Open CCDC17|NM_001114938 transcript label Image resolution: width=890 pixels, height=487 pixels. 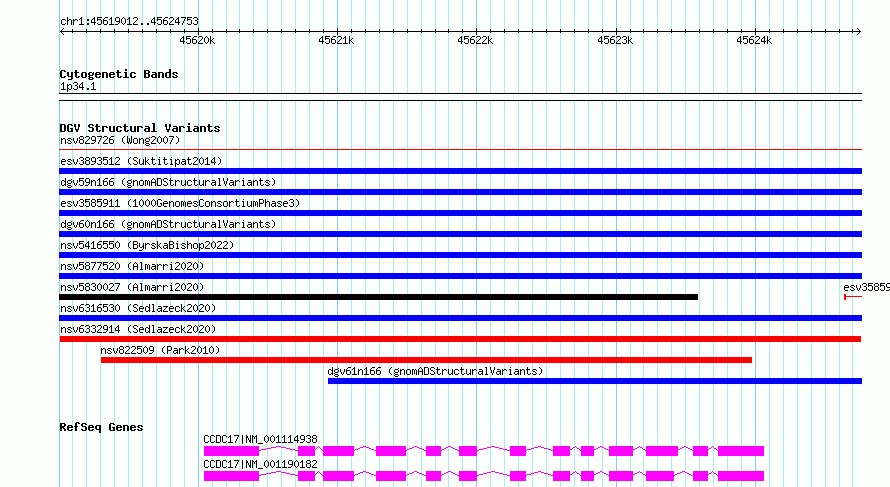pos(261,439)
